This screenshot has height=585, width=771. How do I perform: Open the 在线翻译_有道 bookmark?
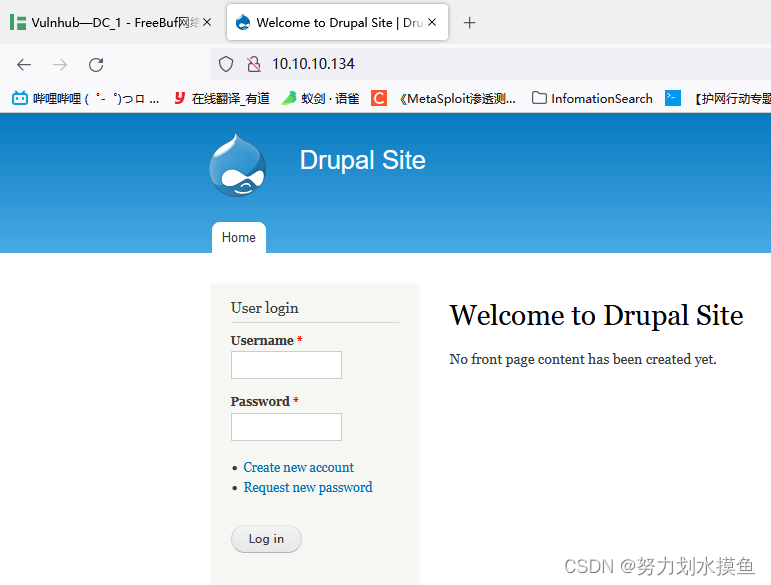point(222,98)
